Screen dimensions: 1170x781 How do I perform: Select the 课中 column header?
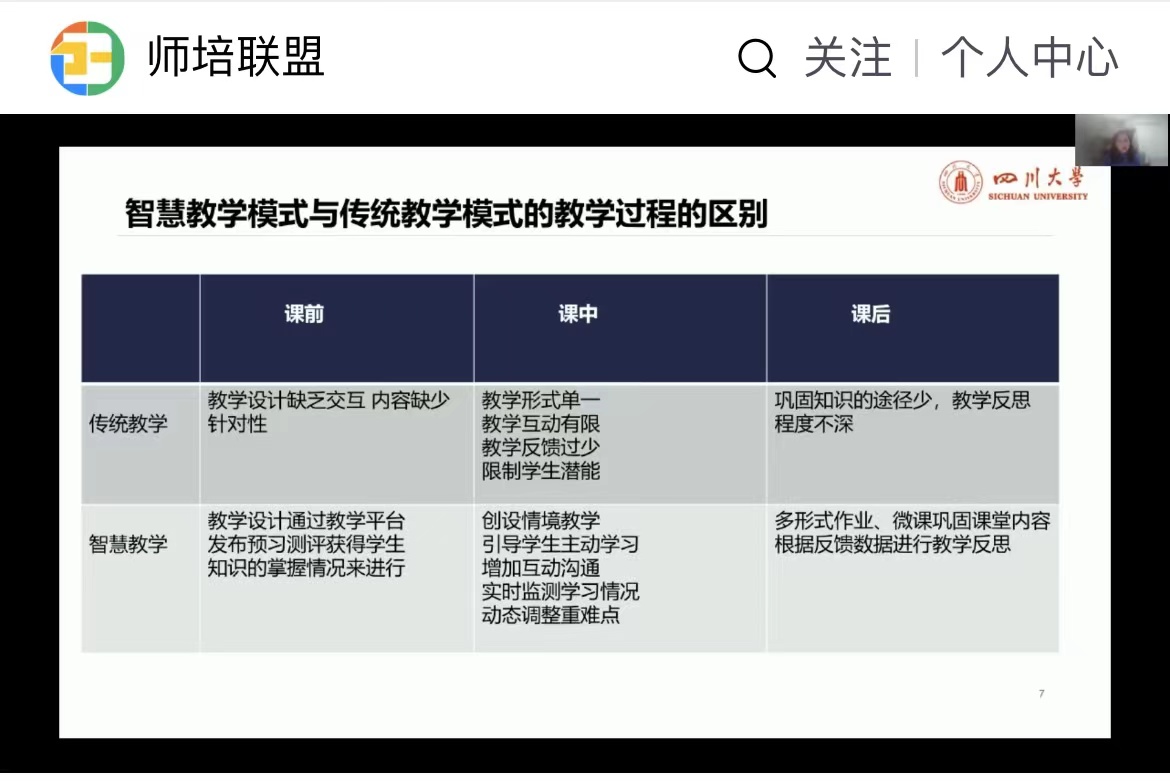(x=578, y=314)
